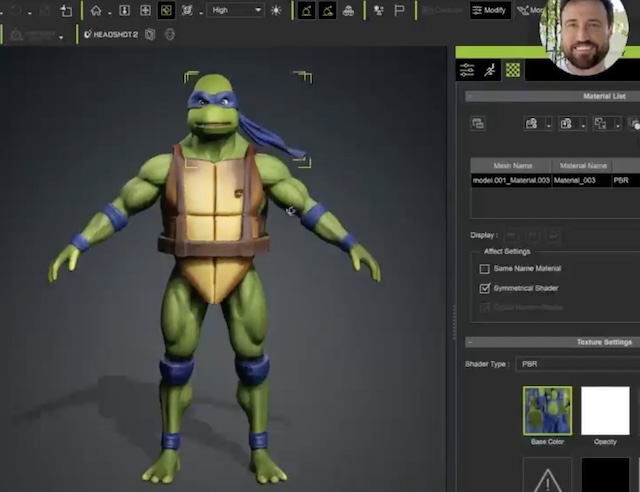Click the Material Name column header

pos(582,166)
